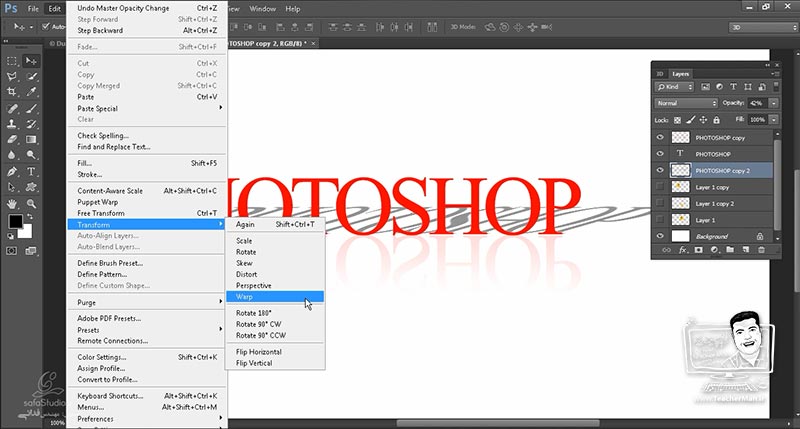Open the Window menu
The width and height of the screenshot is (800, 429).
click(x=262, y=9)
